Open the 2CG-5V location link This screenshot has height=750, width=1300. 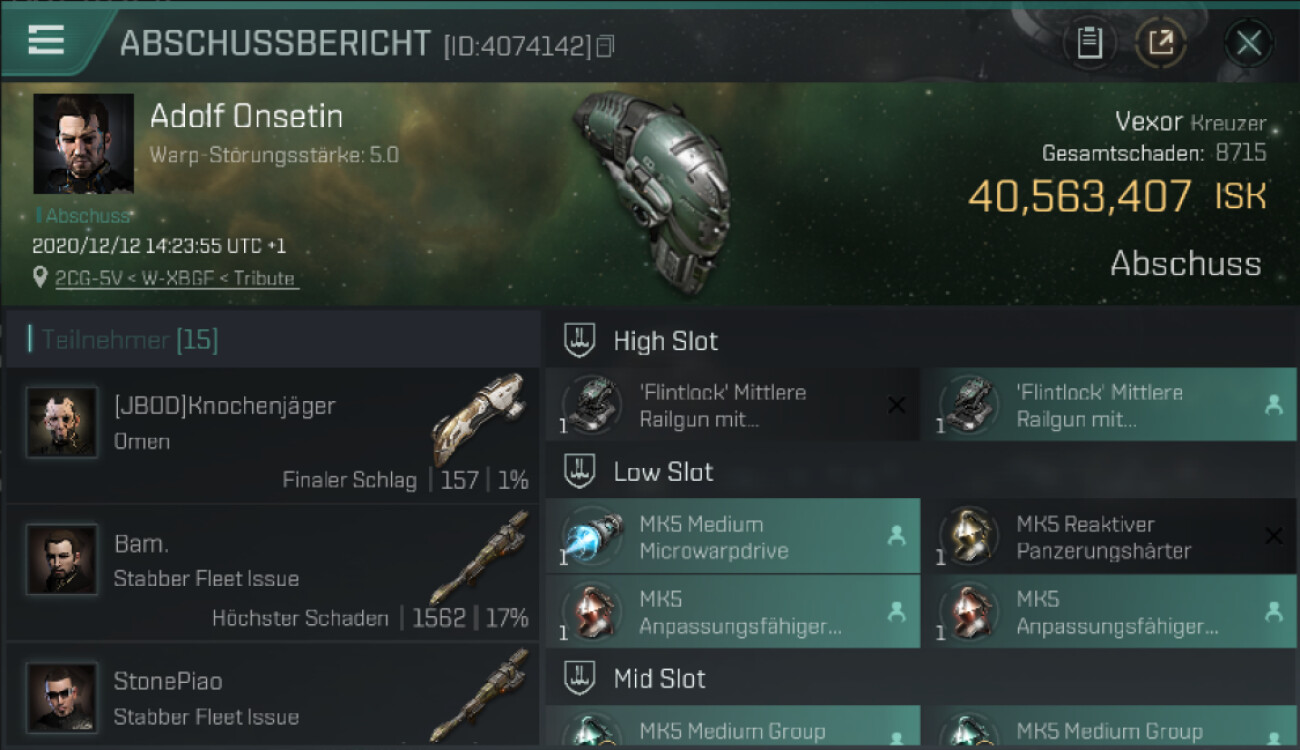tap(175, 278)
